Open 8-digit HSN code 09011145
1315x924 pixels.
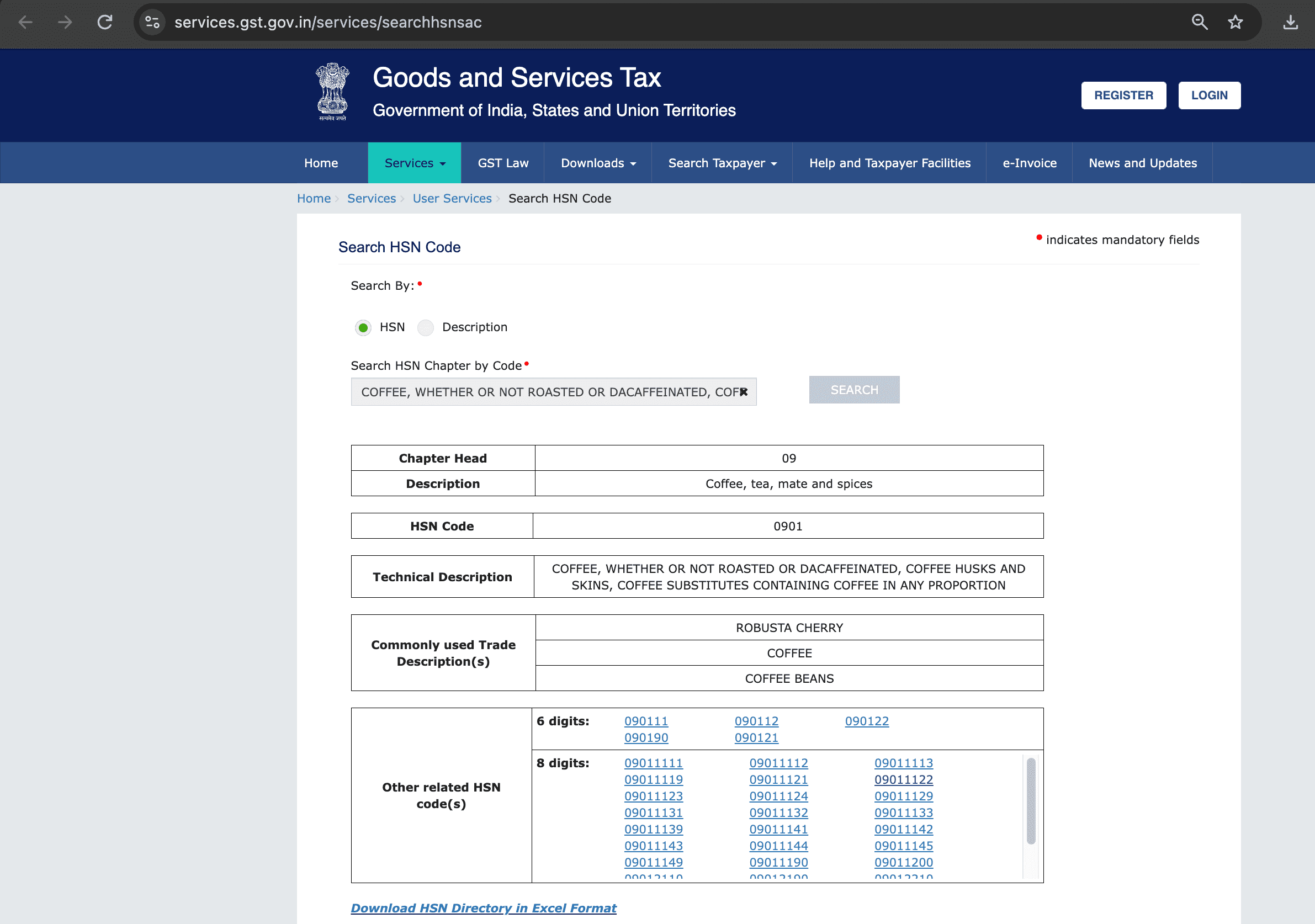click(x=904, y=846)
